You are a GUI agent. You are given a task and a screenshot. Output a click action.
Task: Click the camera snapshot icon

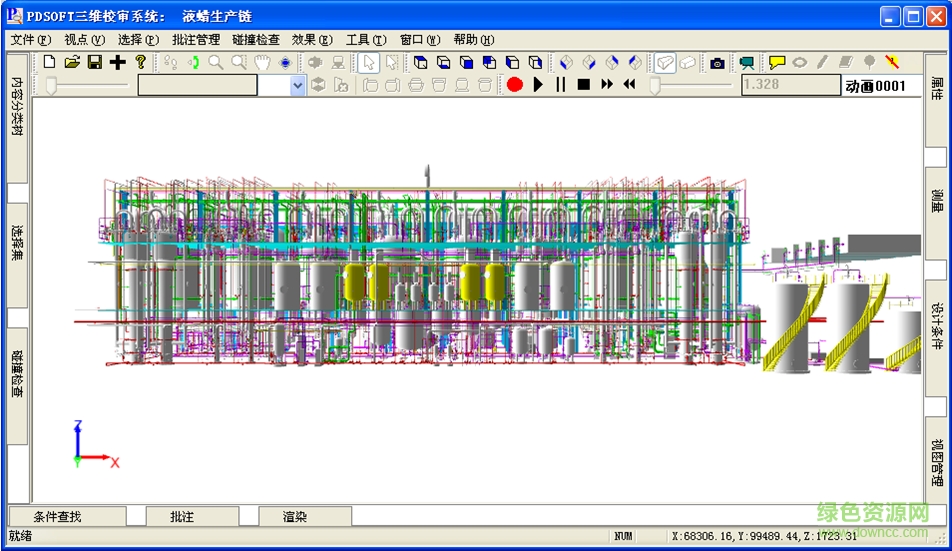pos(717,62)
